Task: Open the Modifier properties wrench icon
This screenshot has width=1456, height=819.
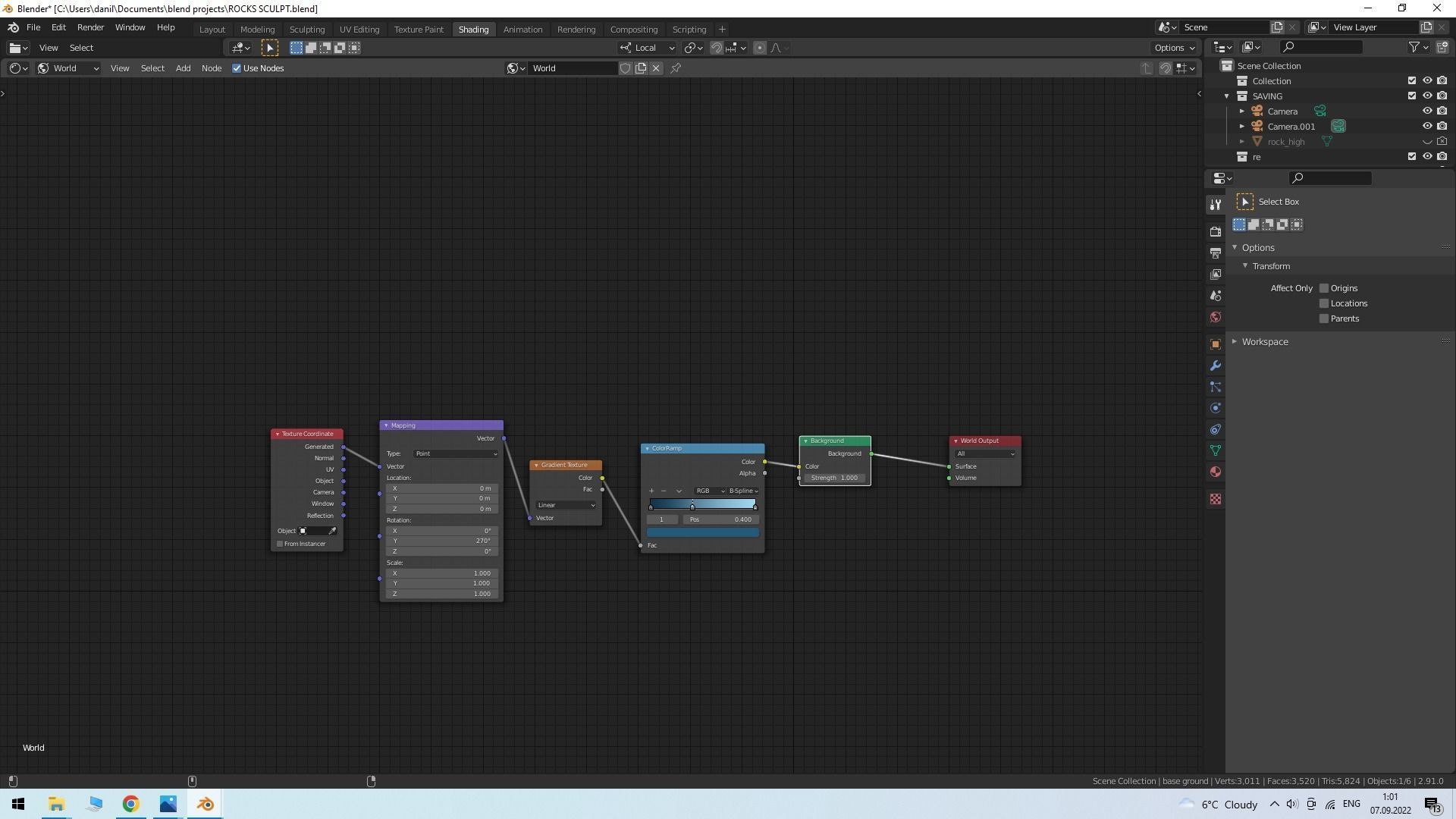Action: (1216, 366)
